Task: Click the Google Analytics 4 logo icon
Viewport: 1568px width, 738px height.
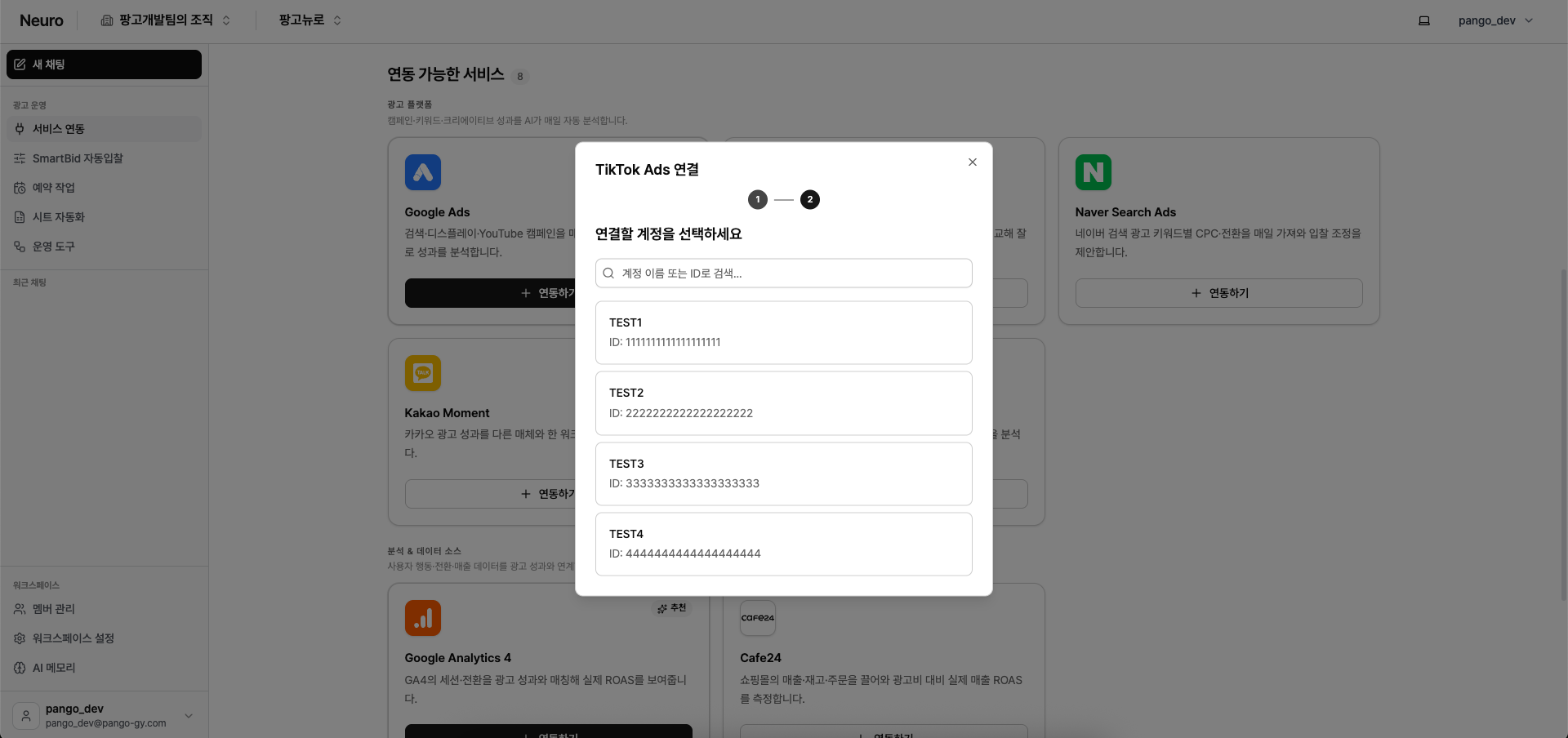Action: tap(423, 618)
